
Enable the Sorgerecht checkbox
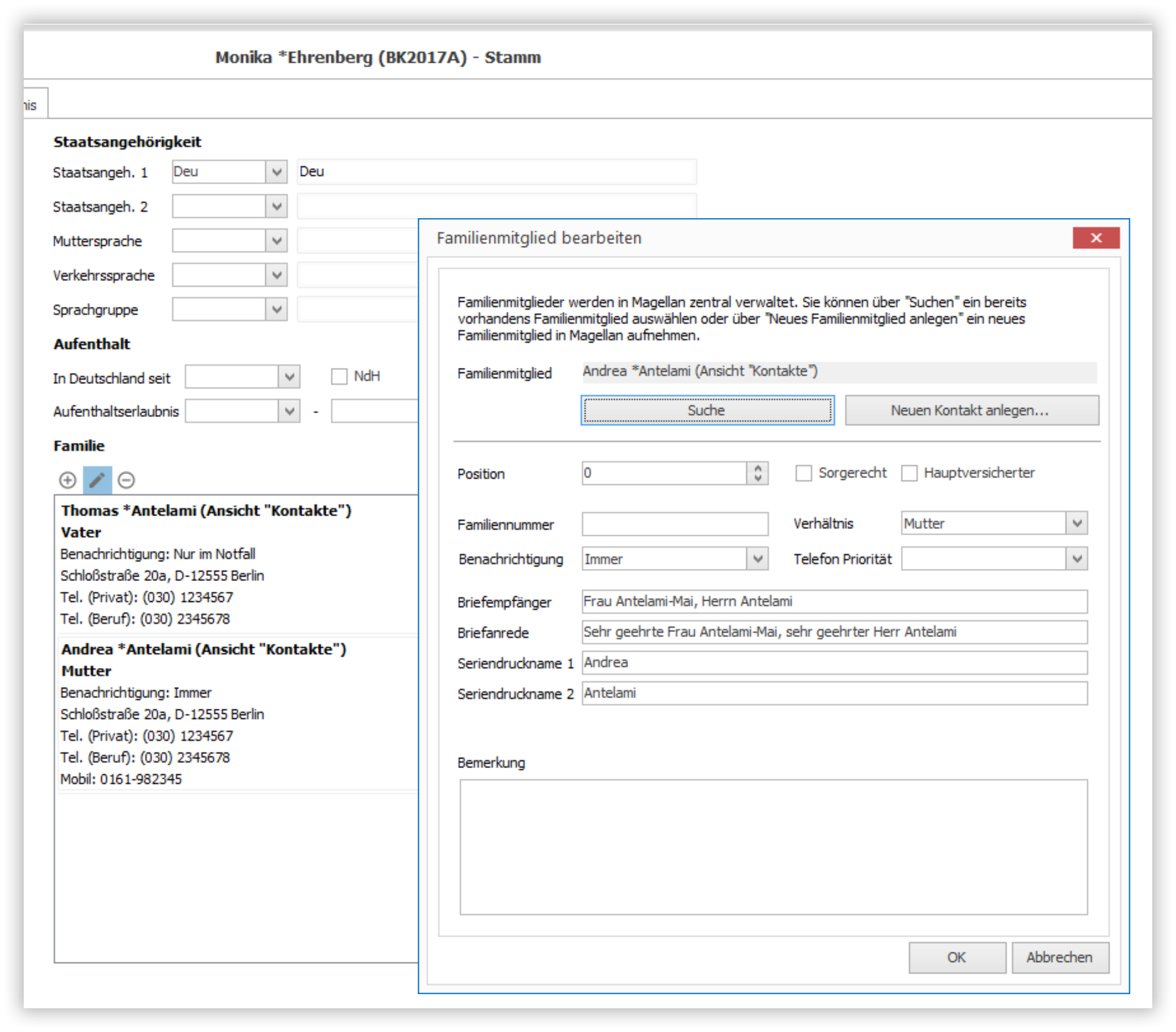(803, 473)
